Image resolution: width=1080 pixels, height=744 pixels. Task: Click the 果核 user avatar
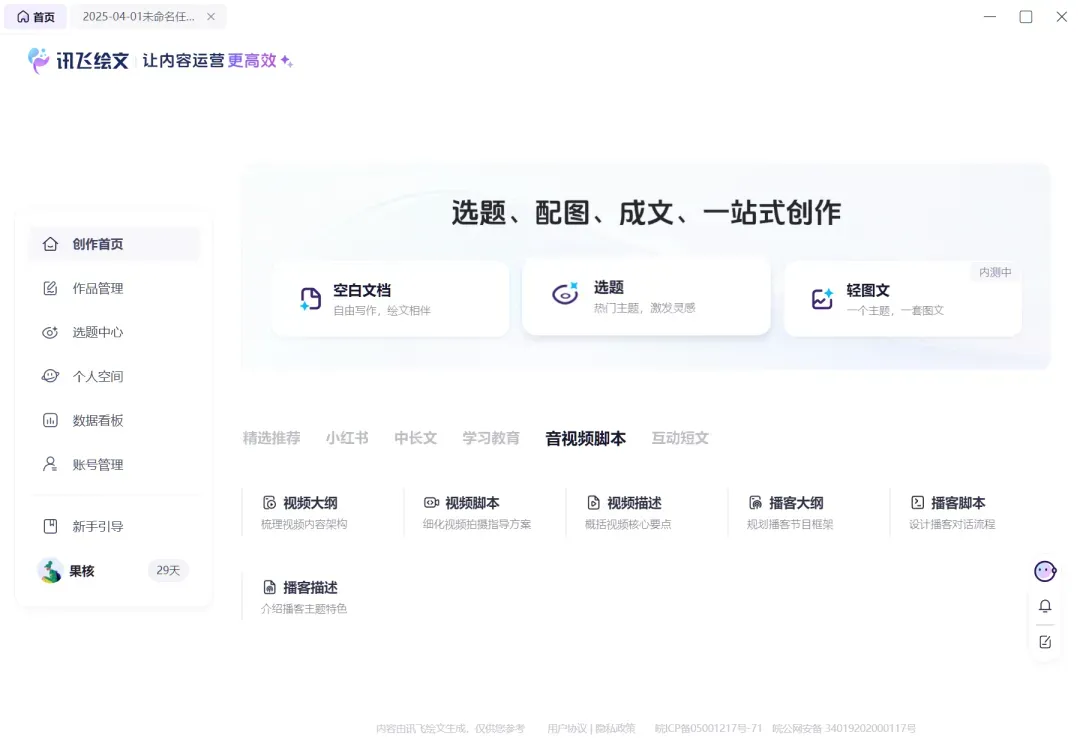click(50, 570)
